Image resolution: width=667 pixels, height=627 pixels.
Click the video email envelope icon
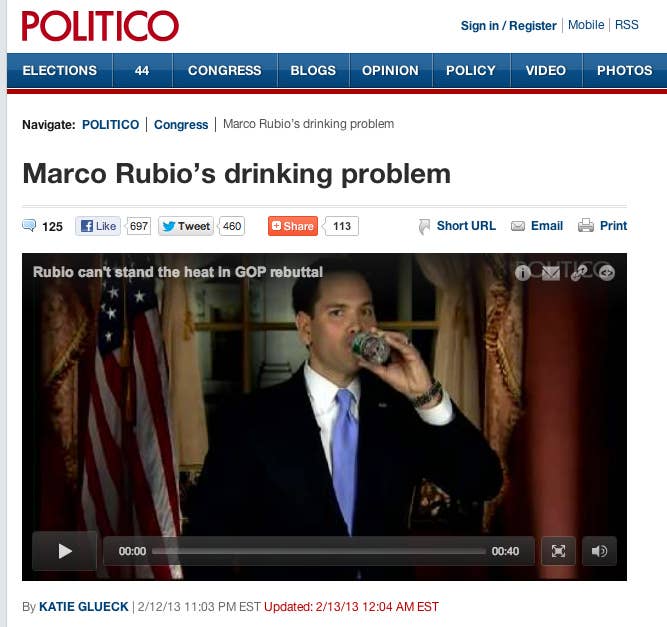click(551, 273)
